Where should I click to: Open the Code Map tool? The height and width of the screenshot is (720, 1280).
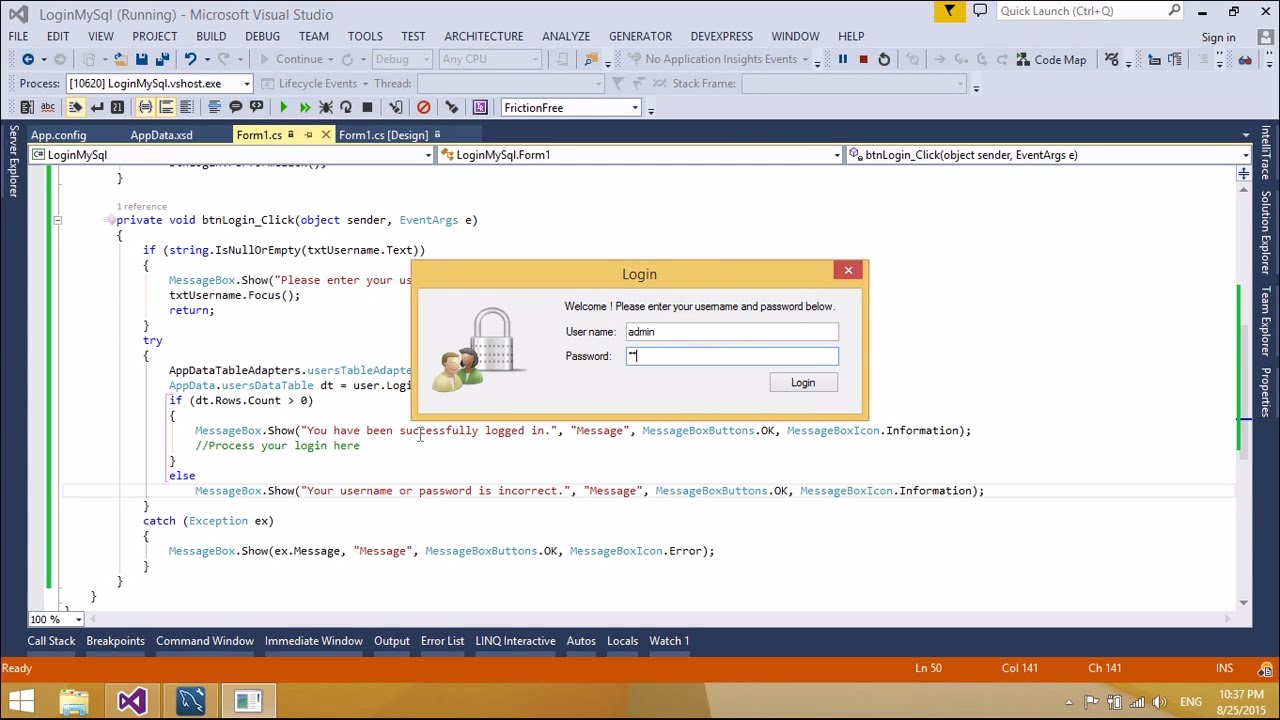[1051, 60]
